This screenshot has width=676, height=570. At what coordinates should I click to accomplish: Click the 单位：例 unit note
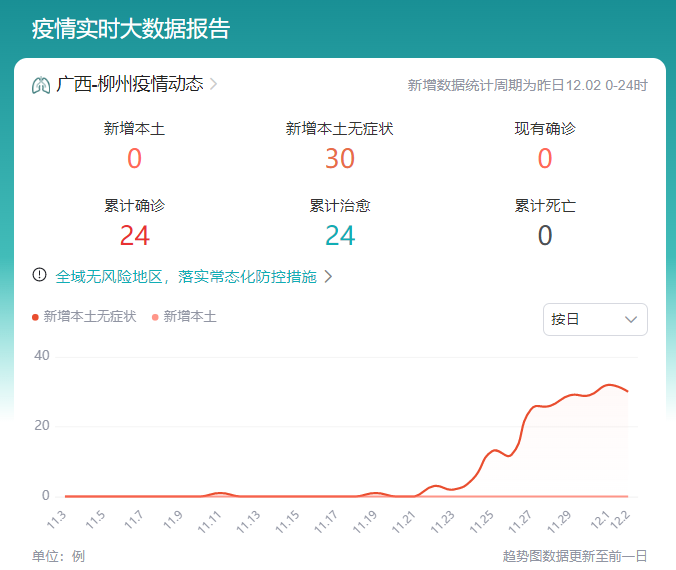59,556
